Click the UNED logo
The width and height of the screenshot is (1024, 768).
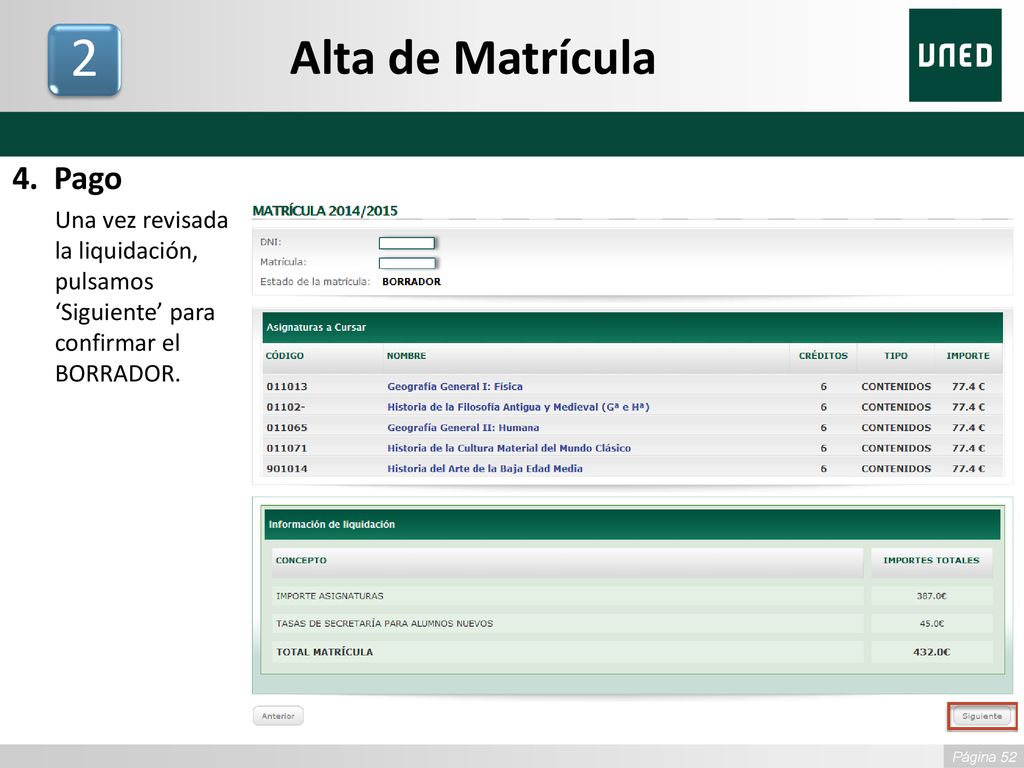(955, 55)
